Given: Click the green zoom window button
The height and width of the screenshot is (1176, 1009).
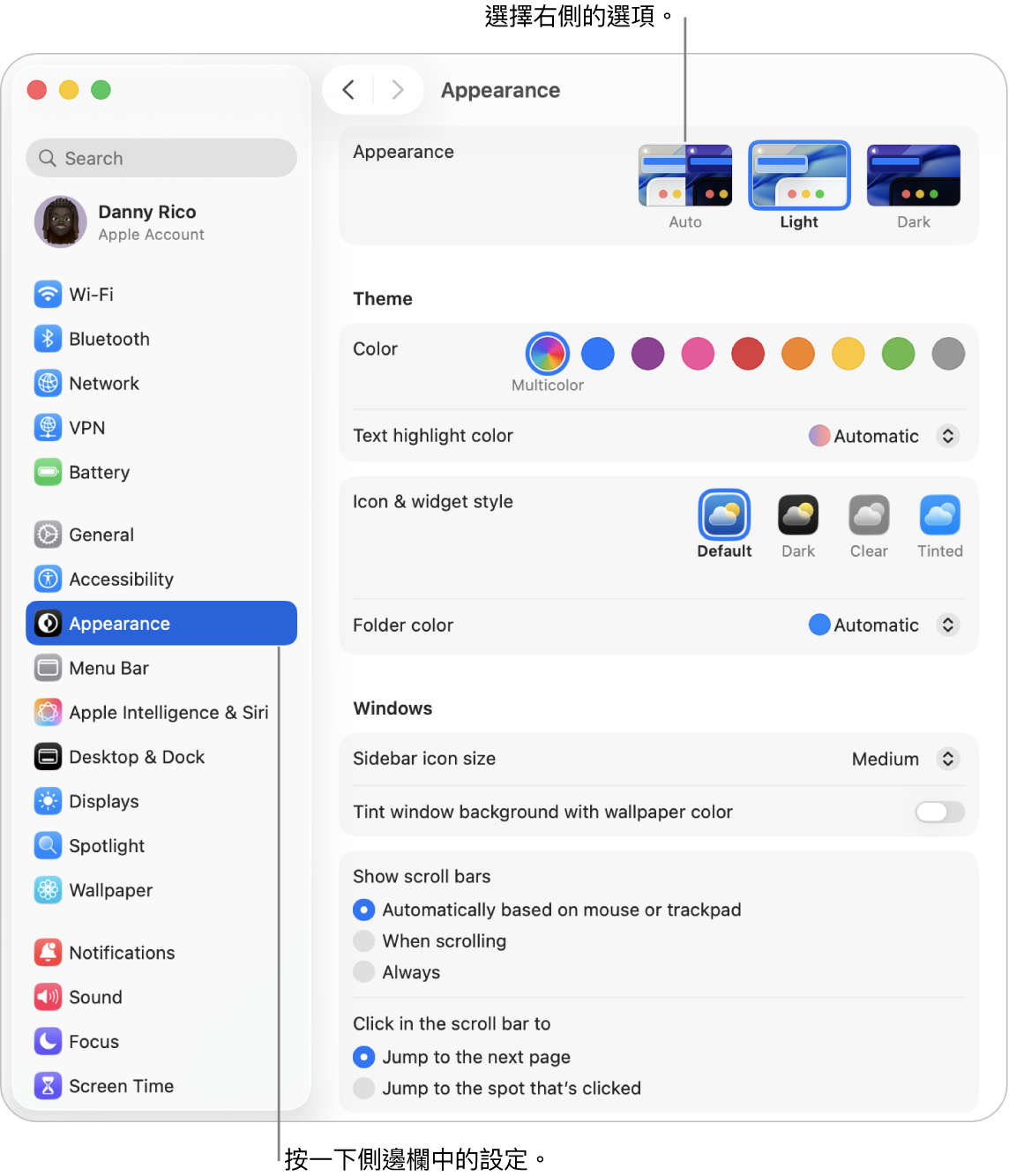Looking at the screenshot, I should (101, 90).
